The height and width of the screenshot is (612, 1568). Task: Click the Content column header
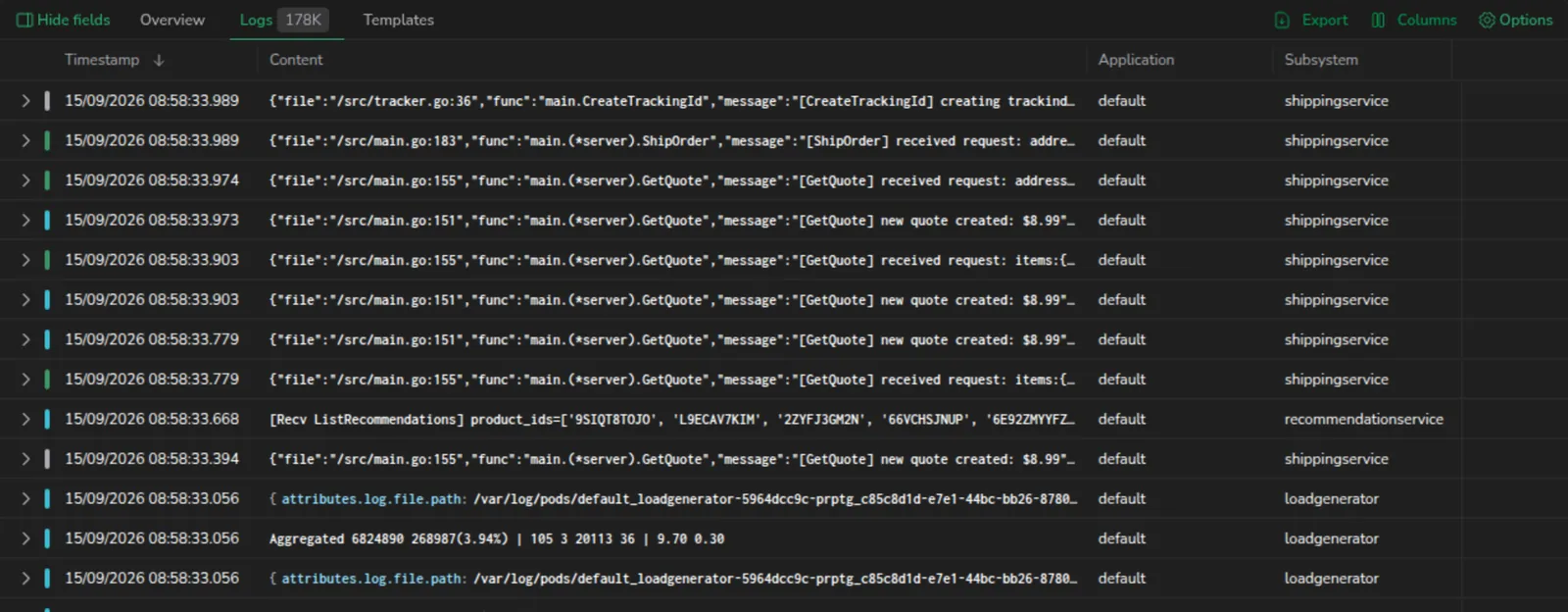[296, 60]
